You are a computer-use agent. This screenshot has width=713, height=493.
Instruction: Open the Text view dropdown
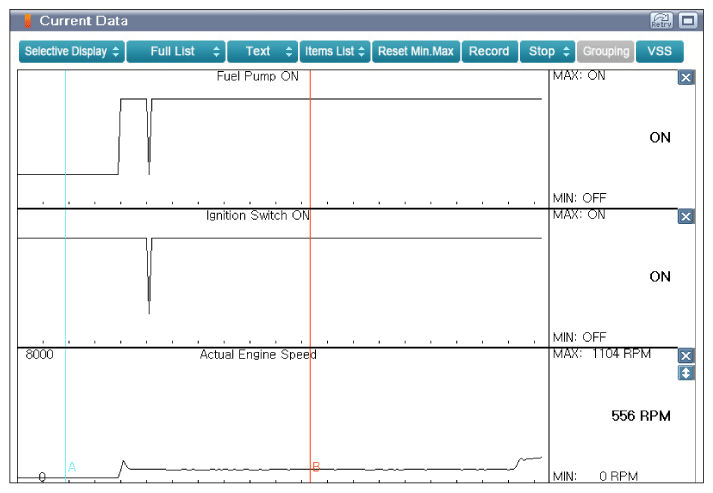(x=262, y=51)
